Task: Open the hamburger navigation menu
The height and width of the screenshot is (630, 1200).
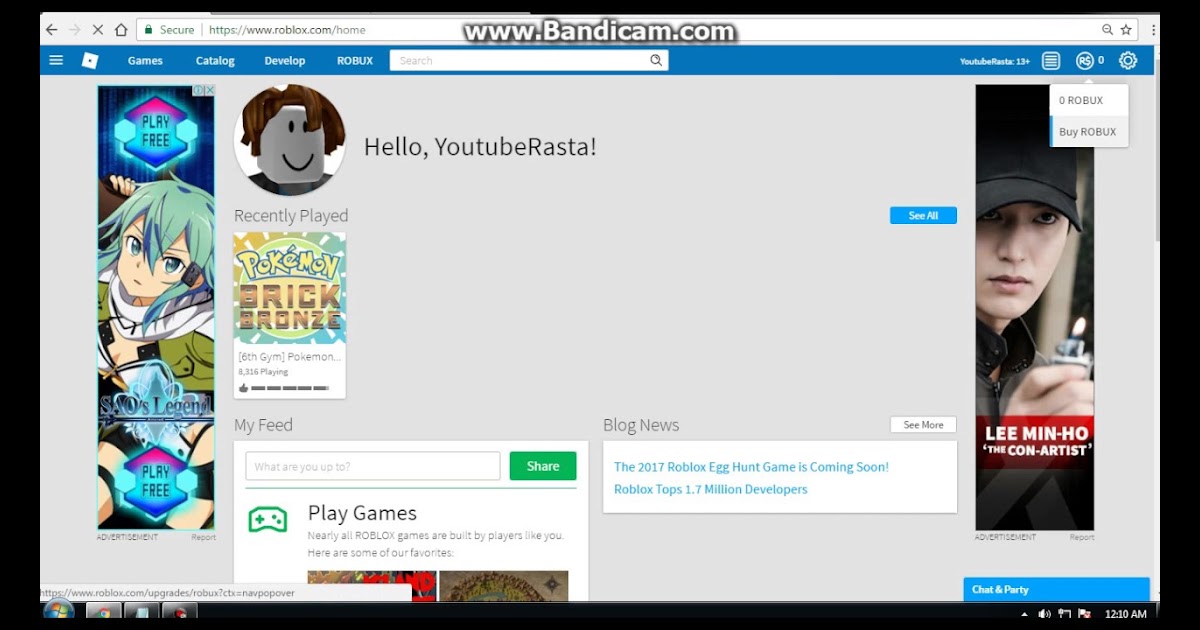Action: coord(56,61)
